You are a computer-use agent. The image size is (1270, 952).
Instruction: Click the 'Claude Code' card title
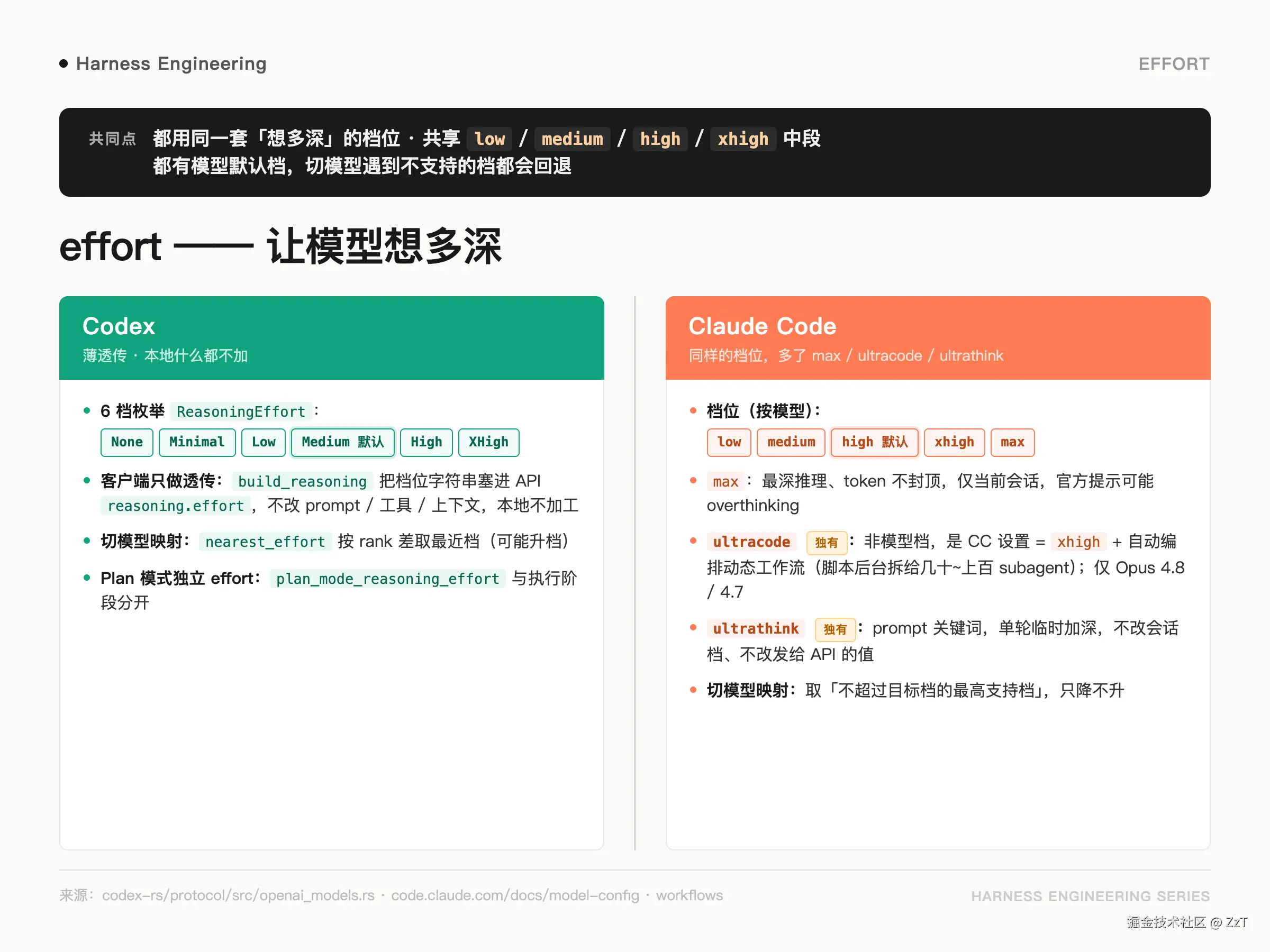point(762,326)
